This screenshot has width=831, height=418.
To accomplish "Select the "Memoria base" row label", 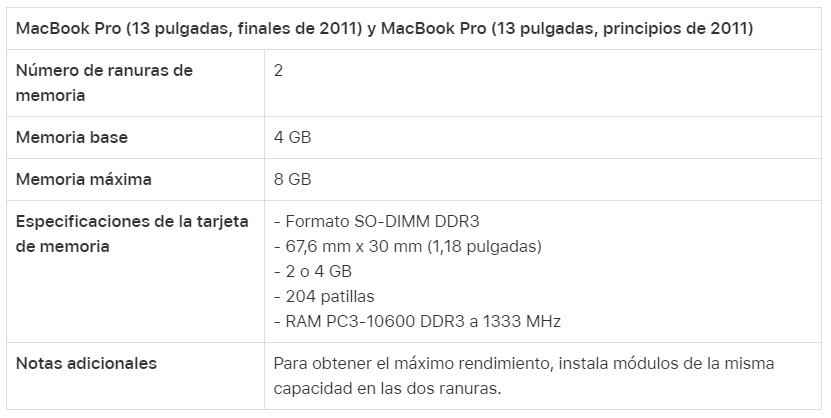I will [72, 137].
